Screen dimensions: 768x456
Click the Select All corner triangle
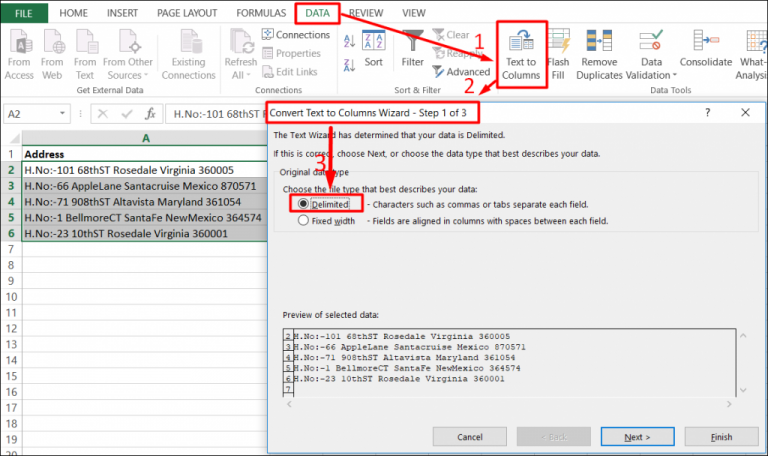(x=14, y=138)
